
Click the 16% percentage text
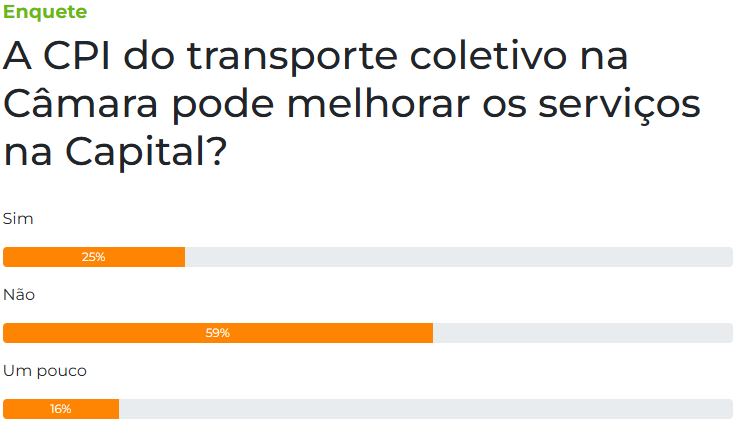(x=61, y=409)
